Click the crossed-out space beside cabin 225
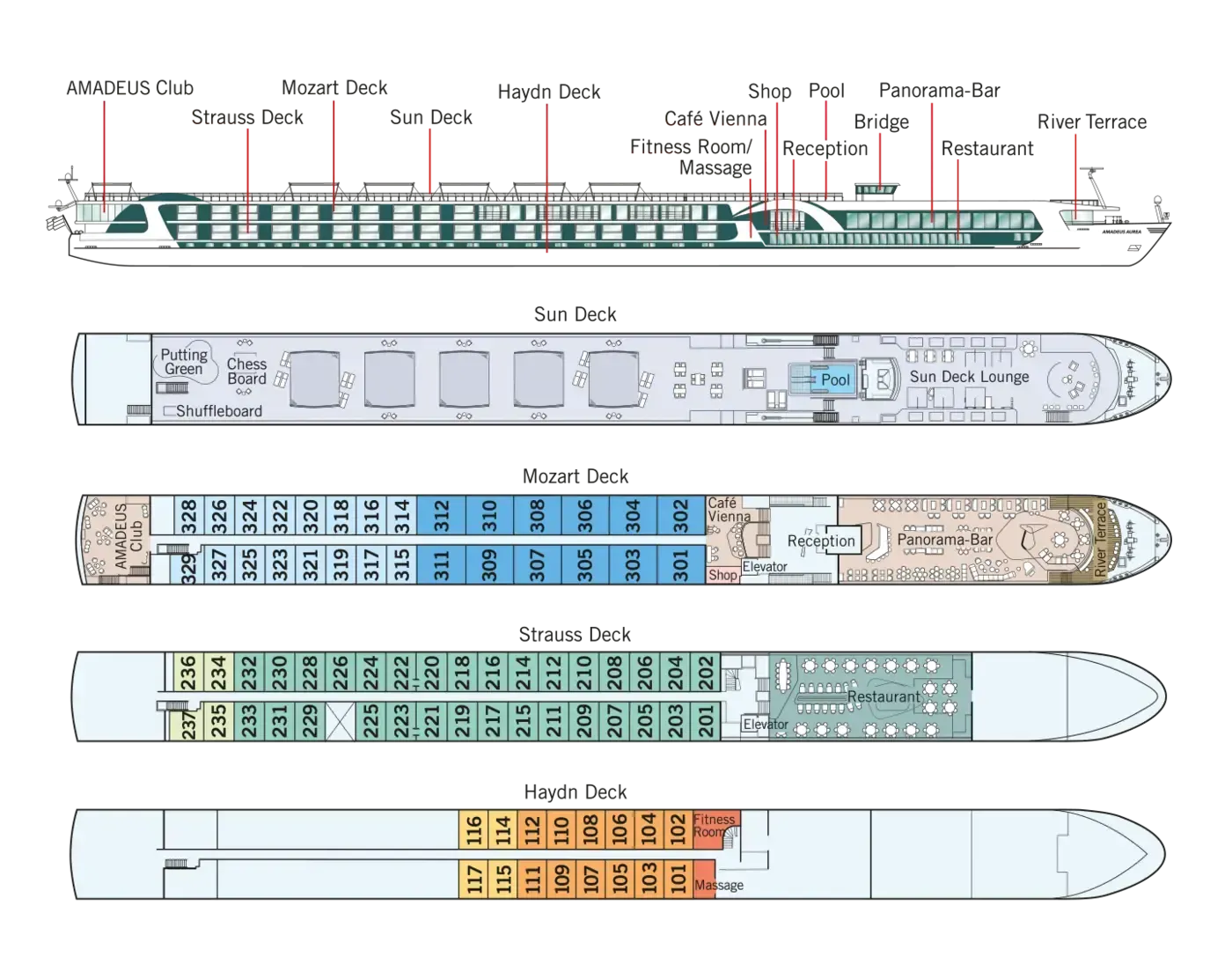The width and height of the screenshot is (1232, 972). pos(341,721)
